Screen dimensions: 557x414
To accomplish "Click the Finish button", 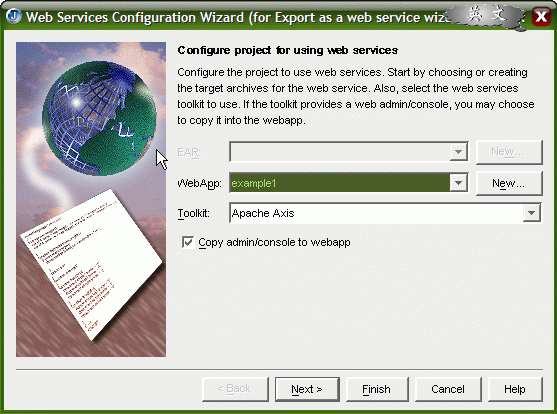I will (377, 389).
